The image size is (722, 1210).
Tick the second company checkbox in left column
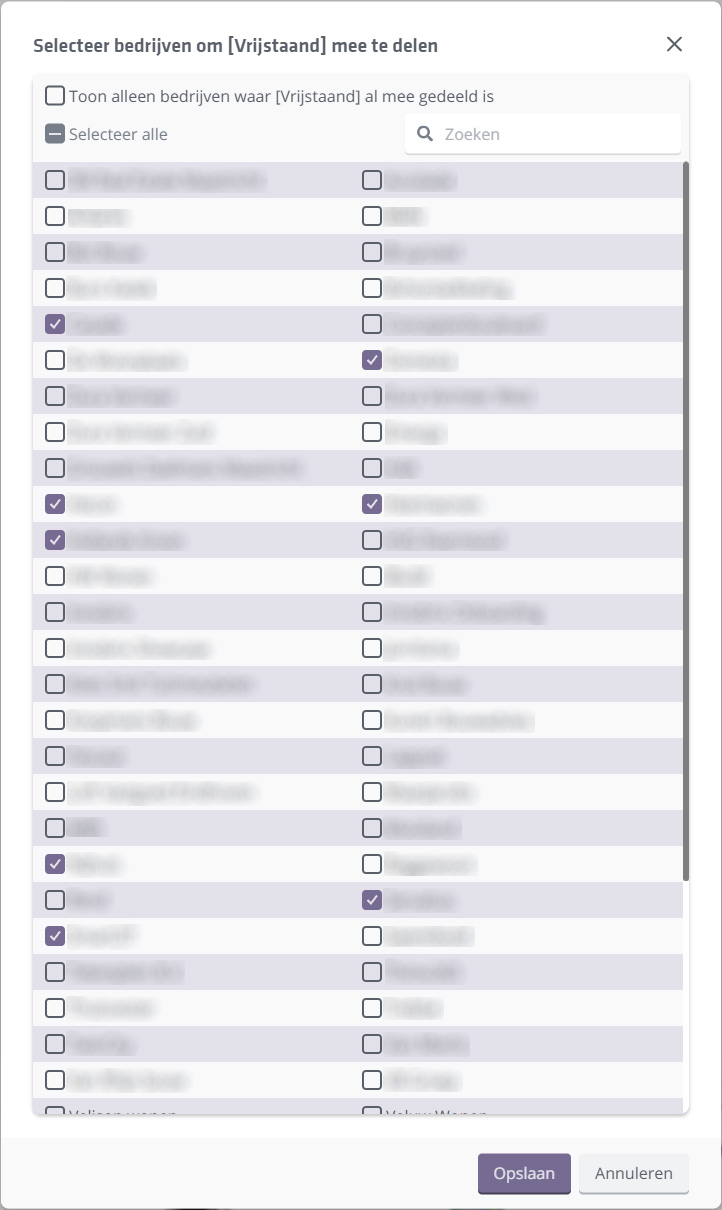click(55, 216)
